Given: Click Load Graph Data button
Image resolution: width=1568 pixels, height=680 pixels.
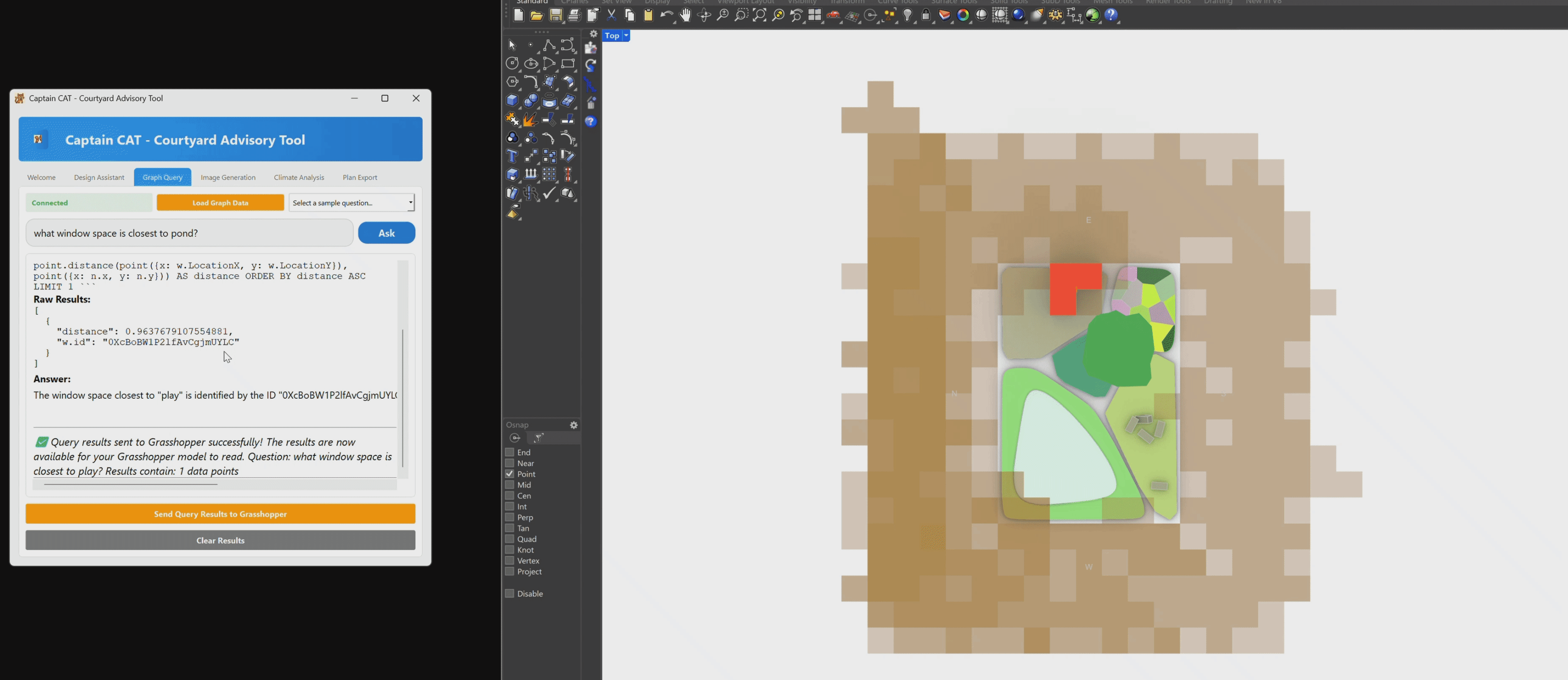Looking at the screenshot, I should pyautogui.click(x=220, y=203).
